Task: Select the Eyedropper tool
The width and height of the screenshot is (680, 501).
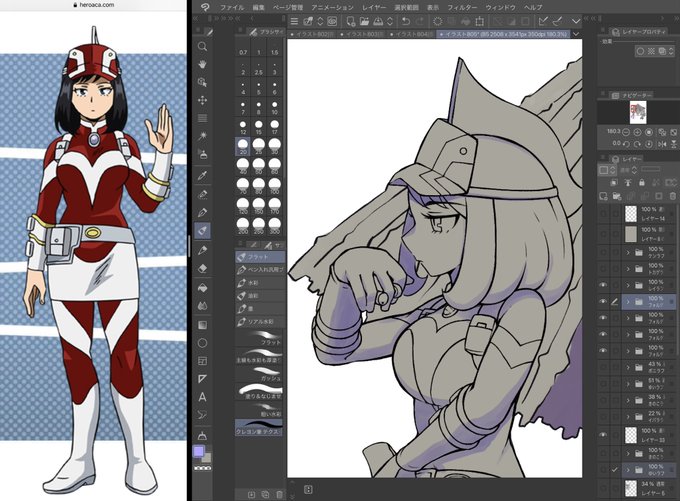Action: click(x=202, y=175)
